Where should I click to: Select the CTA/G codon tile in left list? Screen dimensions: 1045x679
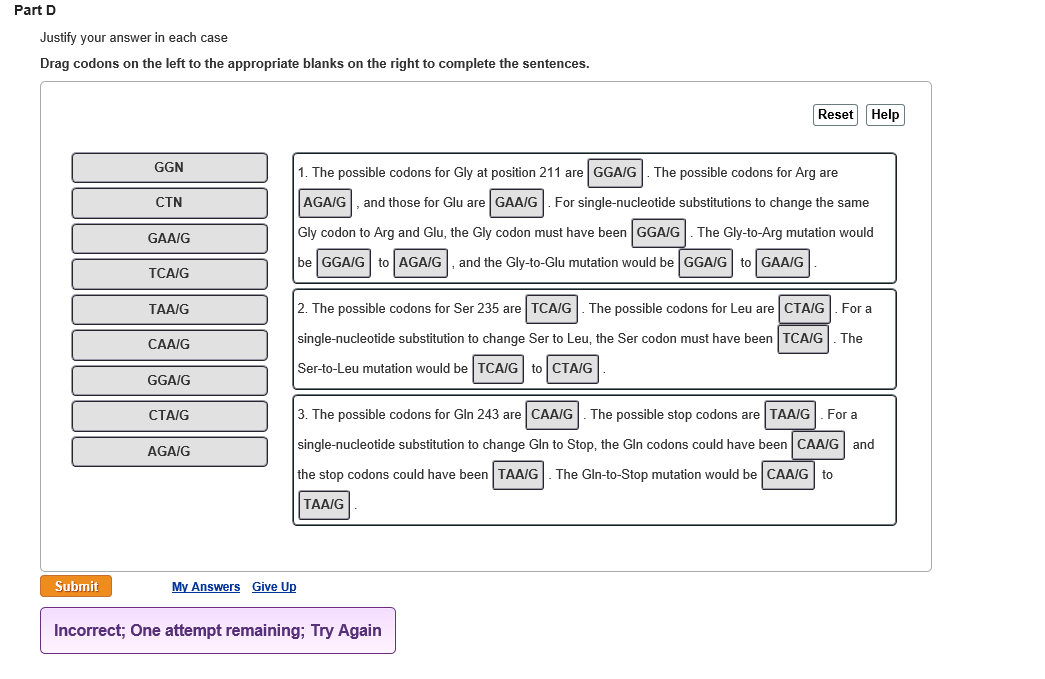[x=169, y=416]
